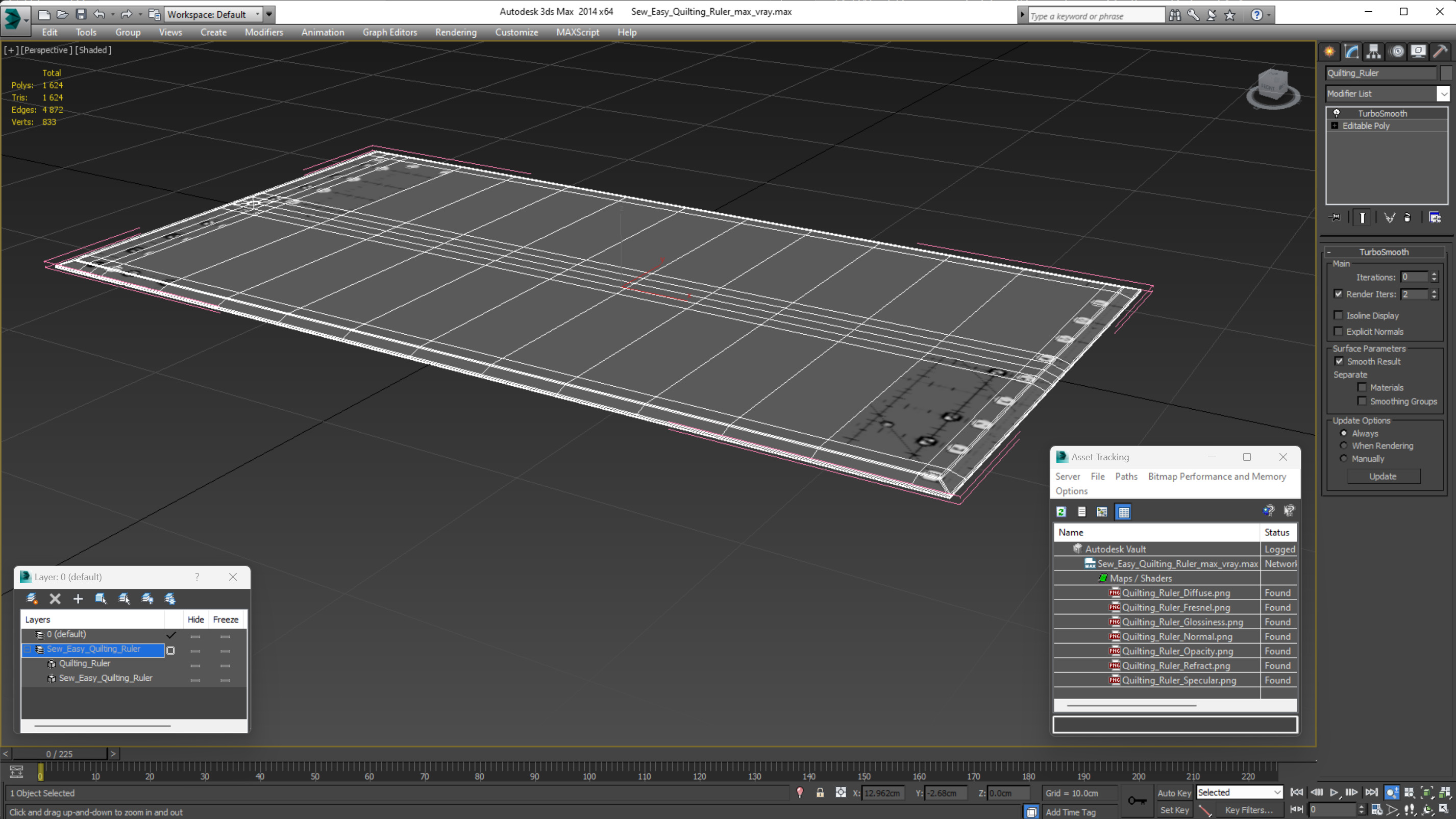1456x819 pixels.
Task: Click Table View icon in Asset Tracking
Action: (x=1124, y=511)
